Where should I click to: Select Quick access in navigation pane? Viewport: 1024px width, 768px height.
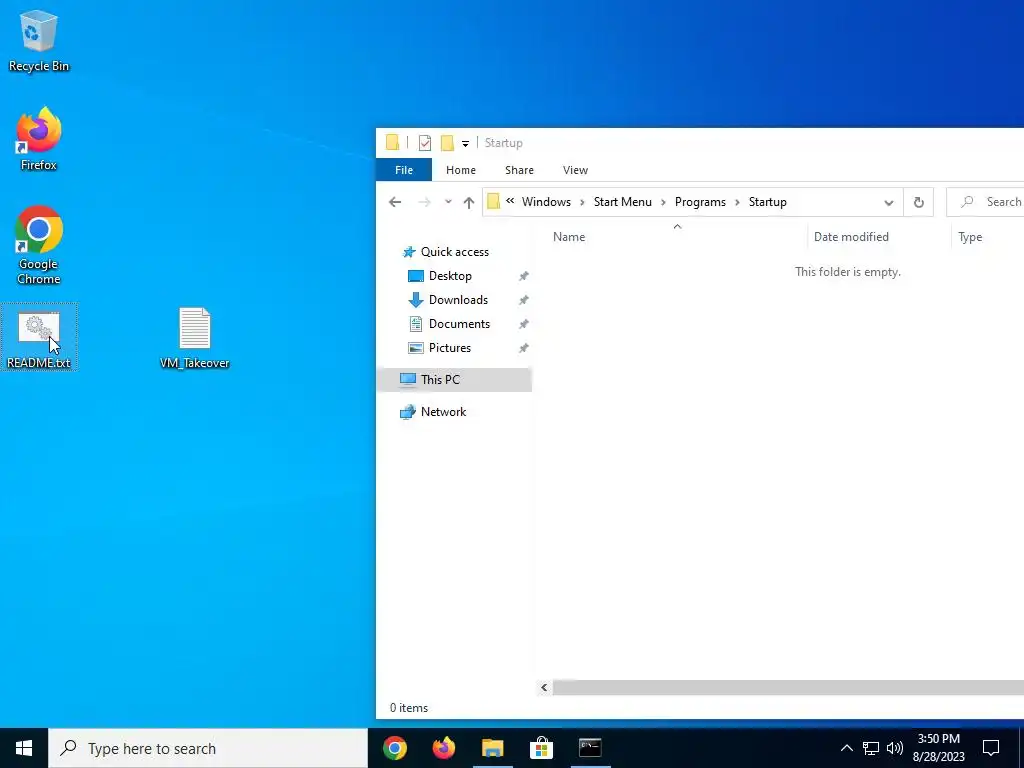click(455, 251)
